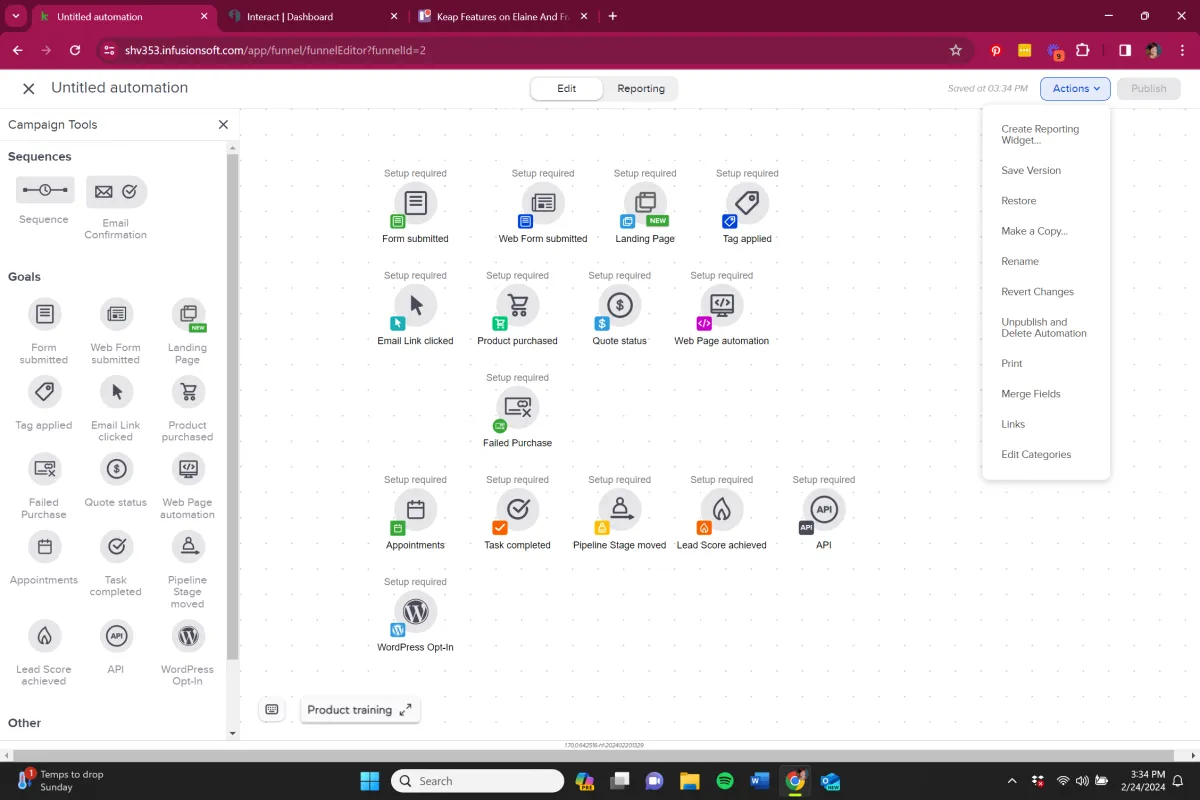Select the Failed Purchase node on canvas

click(517, 408)
